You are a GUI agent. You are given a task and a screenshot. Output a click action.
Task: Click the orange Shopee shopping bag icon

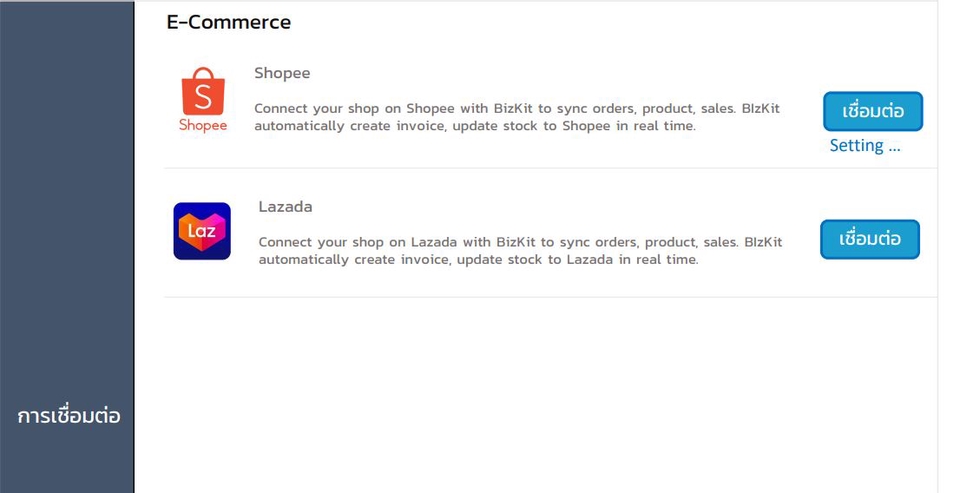(x=203, y=91)
